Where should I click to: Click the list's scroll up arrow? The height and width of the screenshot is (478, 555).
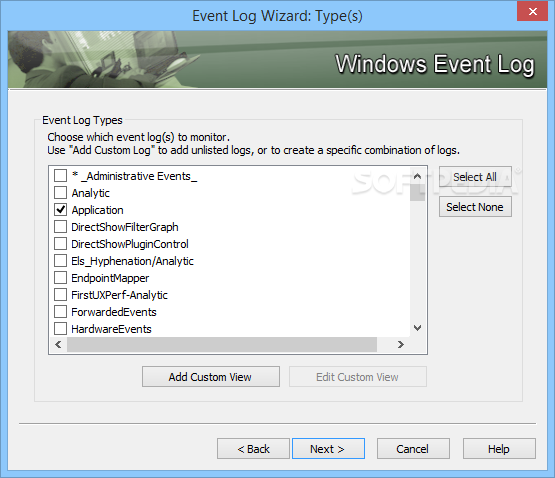[417, 176]
